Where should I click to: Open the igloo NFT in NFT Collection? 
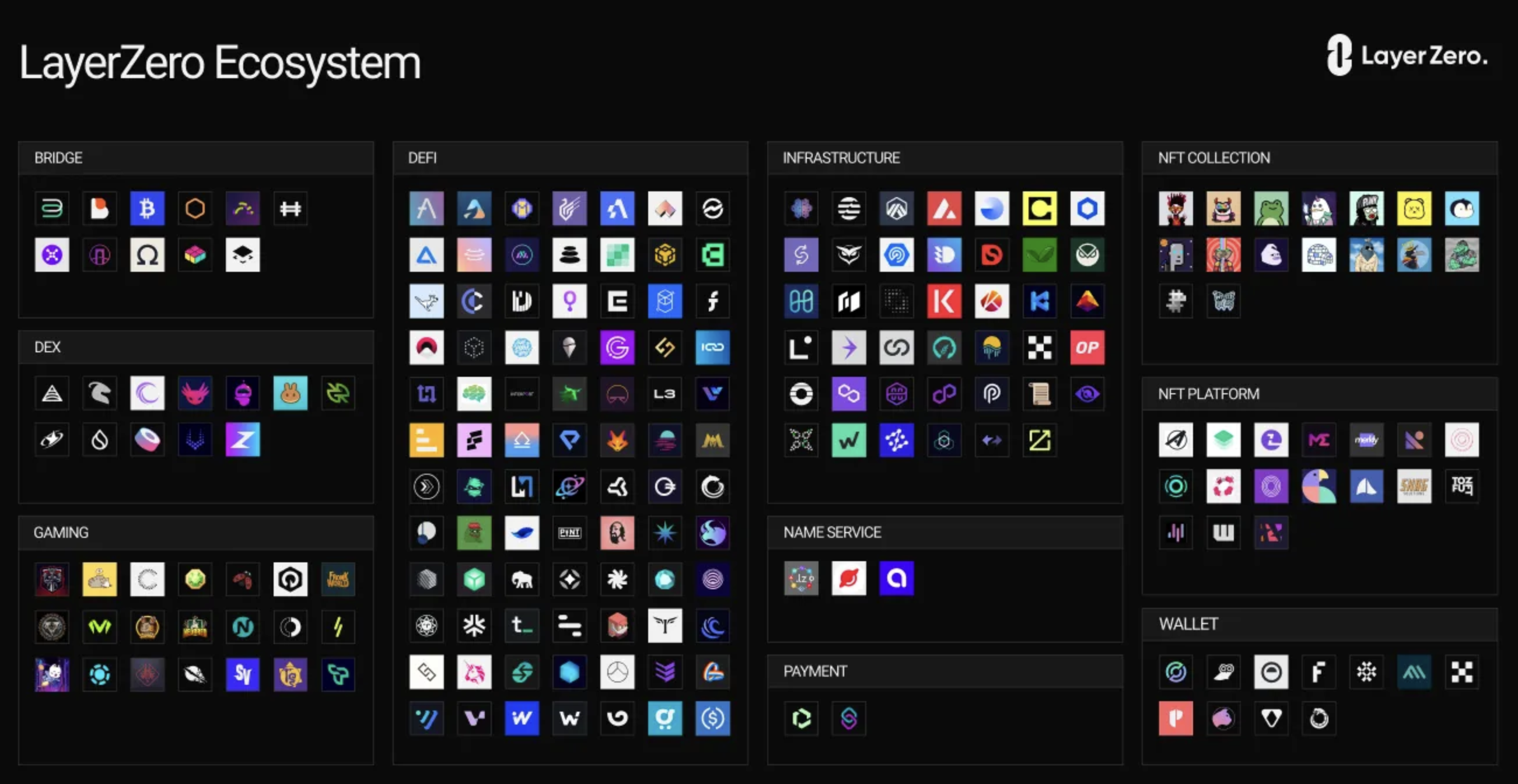(x=1319, y=255)
